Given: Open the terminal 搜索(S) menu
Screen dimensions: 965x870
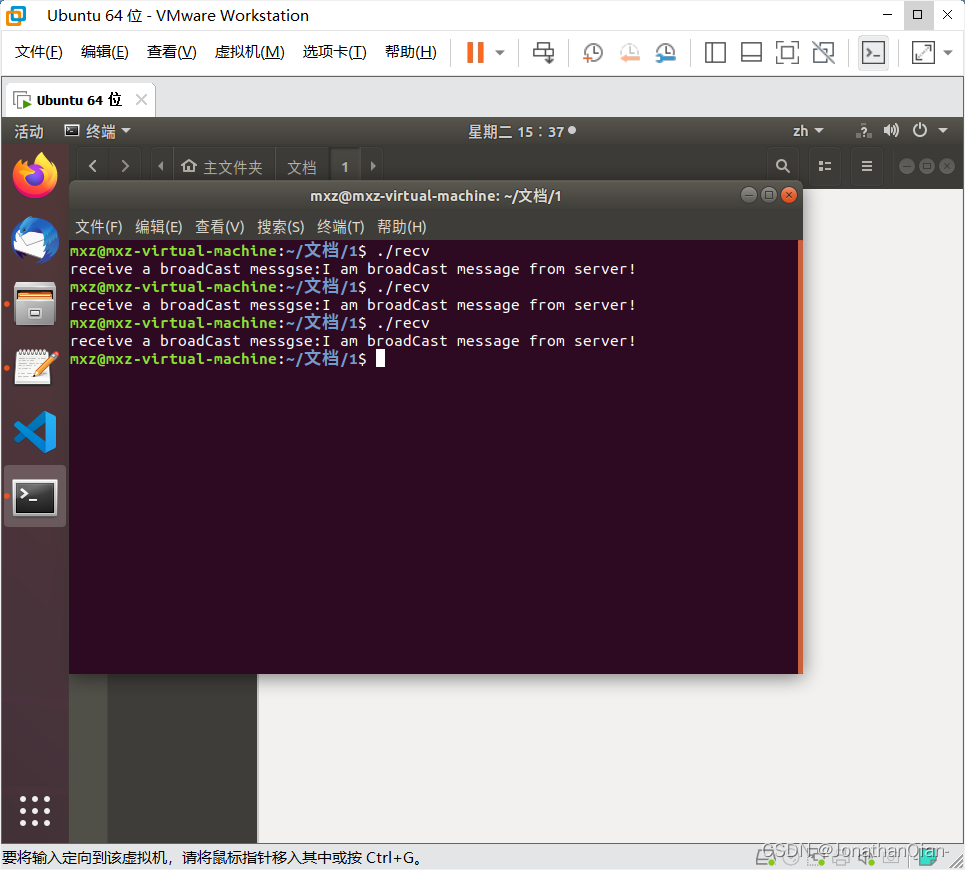Looking at the screenshot, I should pyautogui.click(x=280, y=227).
